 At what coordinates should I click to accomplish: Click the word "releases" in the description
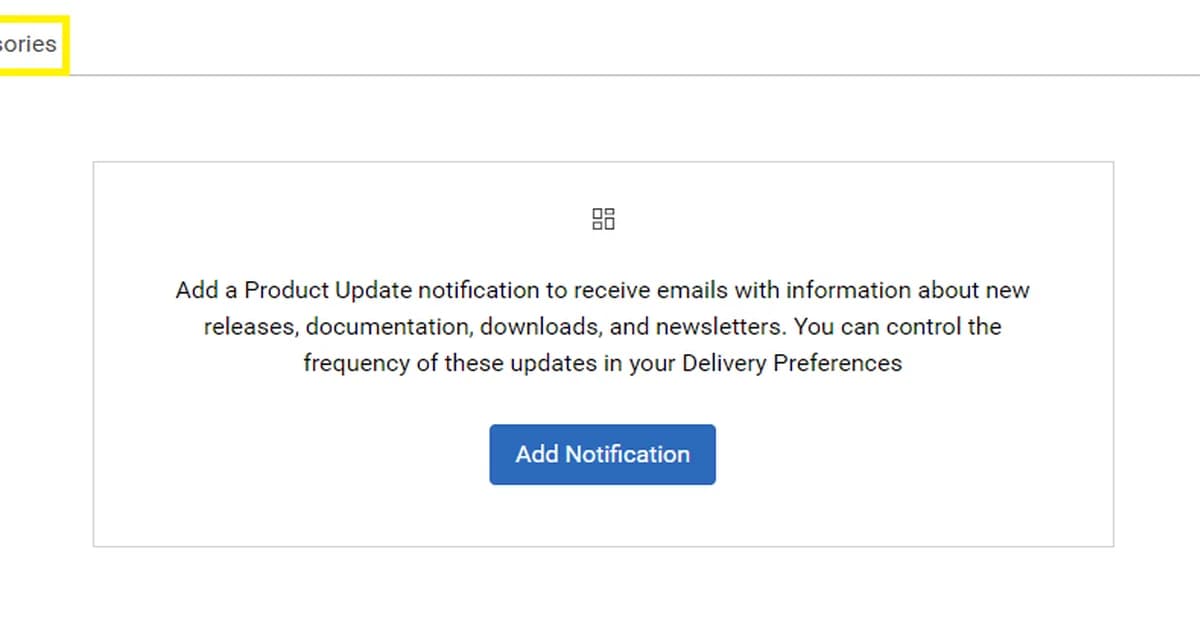(248, 327)
